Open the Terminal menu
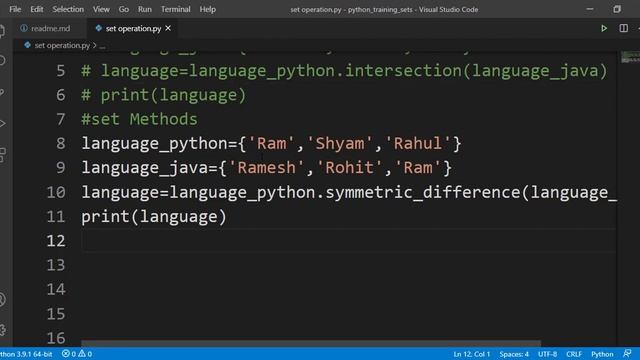The height and width of the screenshot is (360, 640). coord(176,9)
